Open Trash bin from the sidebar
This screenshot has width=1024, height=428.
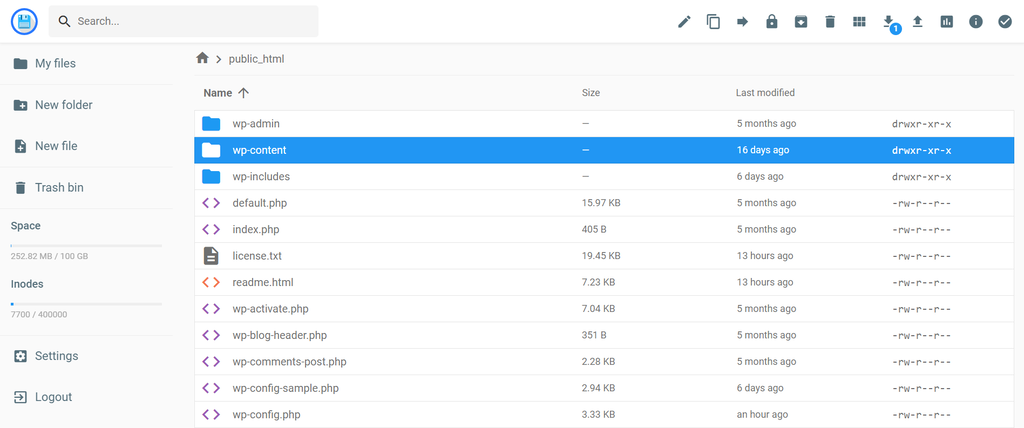click(x=59, y=188)
